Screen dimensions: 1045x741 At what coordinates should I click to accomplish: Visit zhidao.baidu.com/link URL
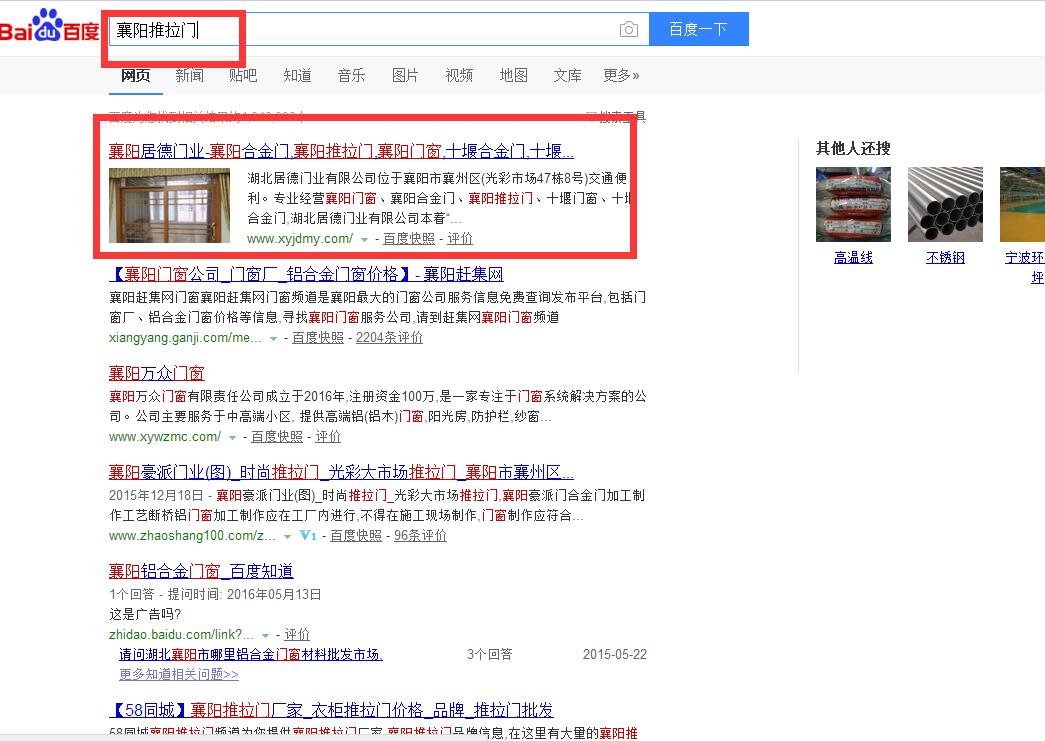coord(181,635)
